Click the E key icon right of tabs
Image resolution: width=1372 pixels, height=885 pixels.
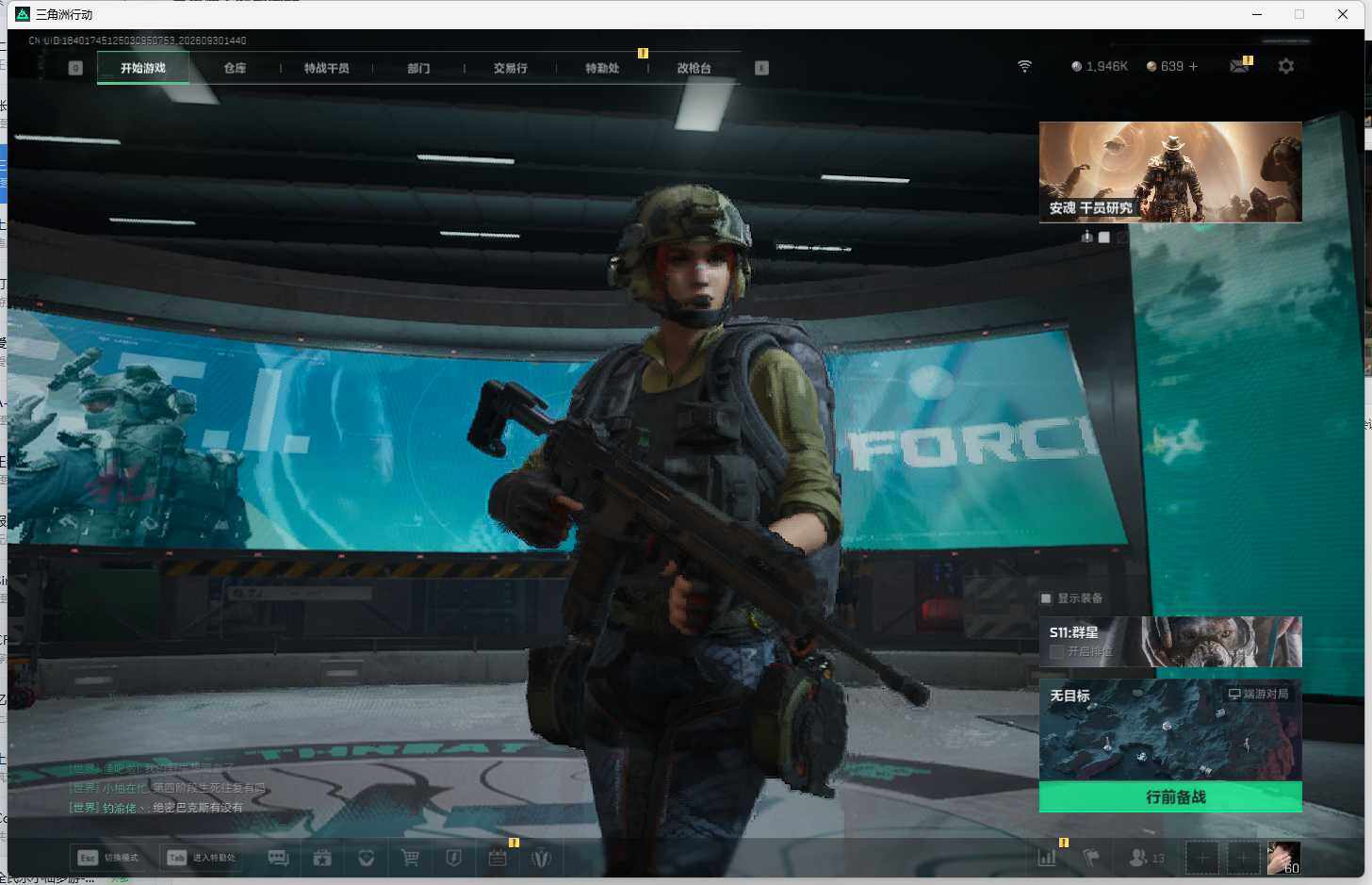761,68
